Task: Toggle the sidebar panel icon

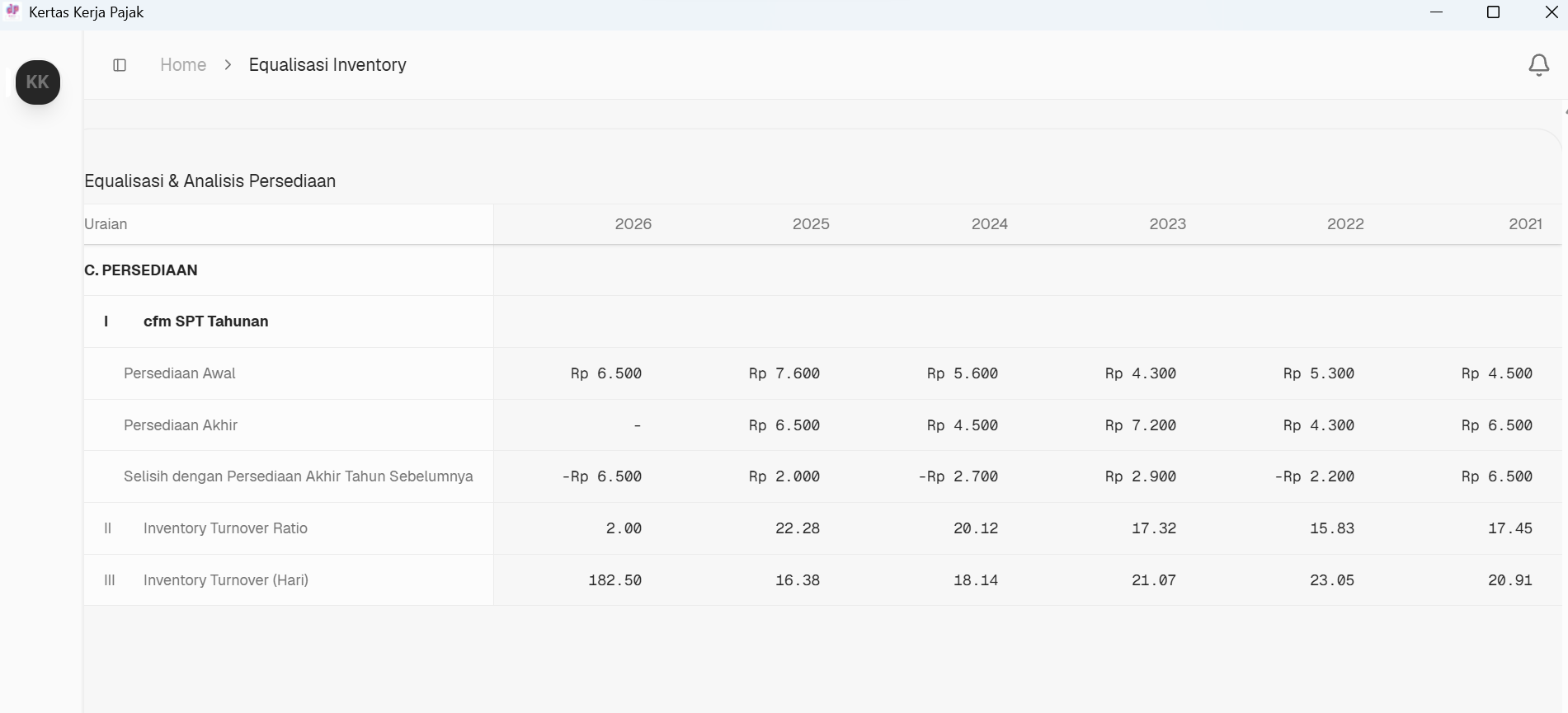Action: (x=120, y=65)
